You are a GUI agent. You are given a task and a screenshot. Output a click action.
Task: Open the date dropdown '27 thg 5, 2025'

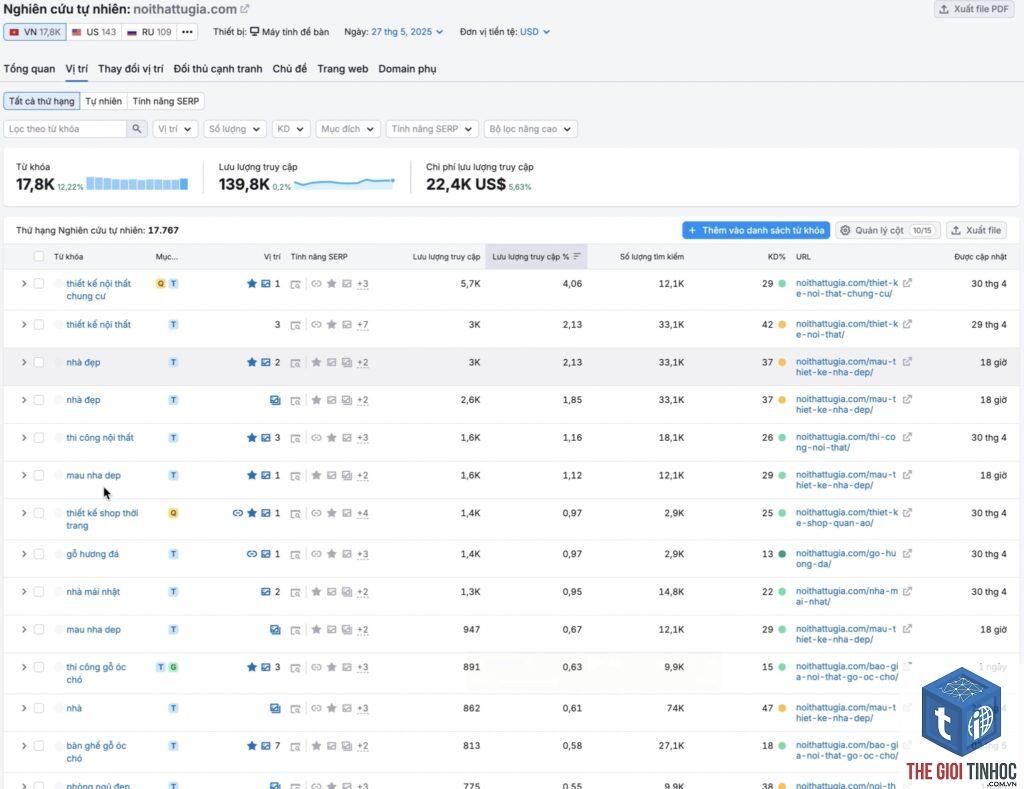407,32
